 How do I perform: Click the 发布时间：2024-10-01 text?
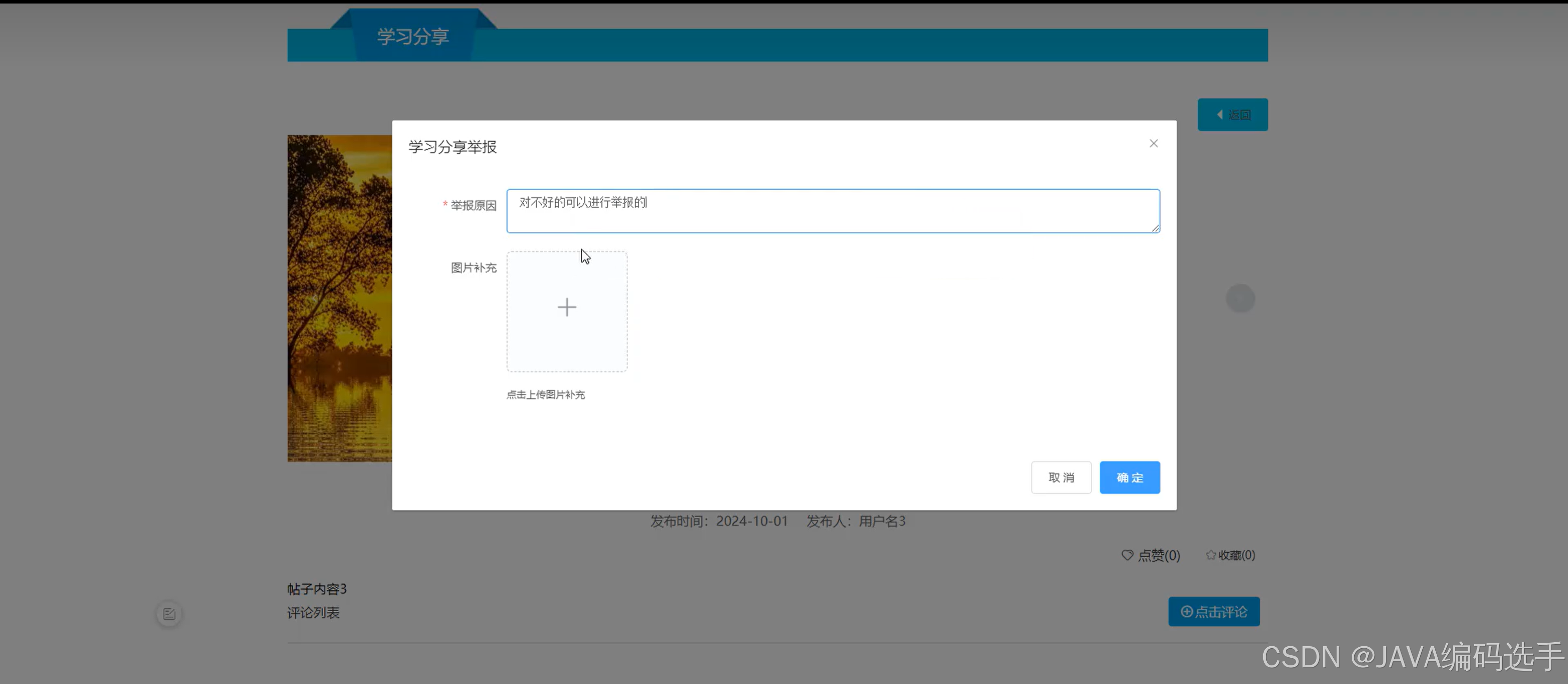pos(719,521)
